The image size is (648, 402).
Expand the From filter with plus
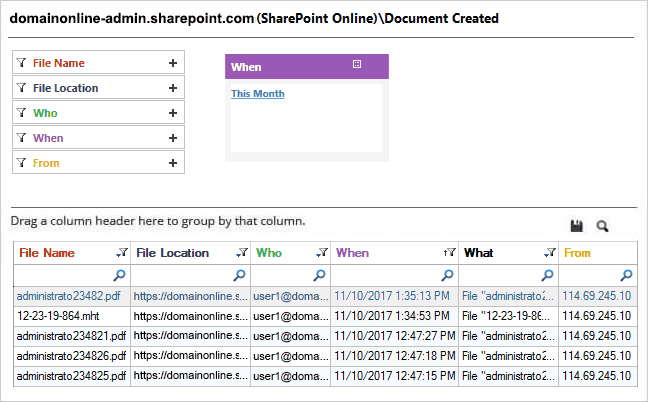tap(173, 163)
